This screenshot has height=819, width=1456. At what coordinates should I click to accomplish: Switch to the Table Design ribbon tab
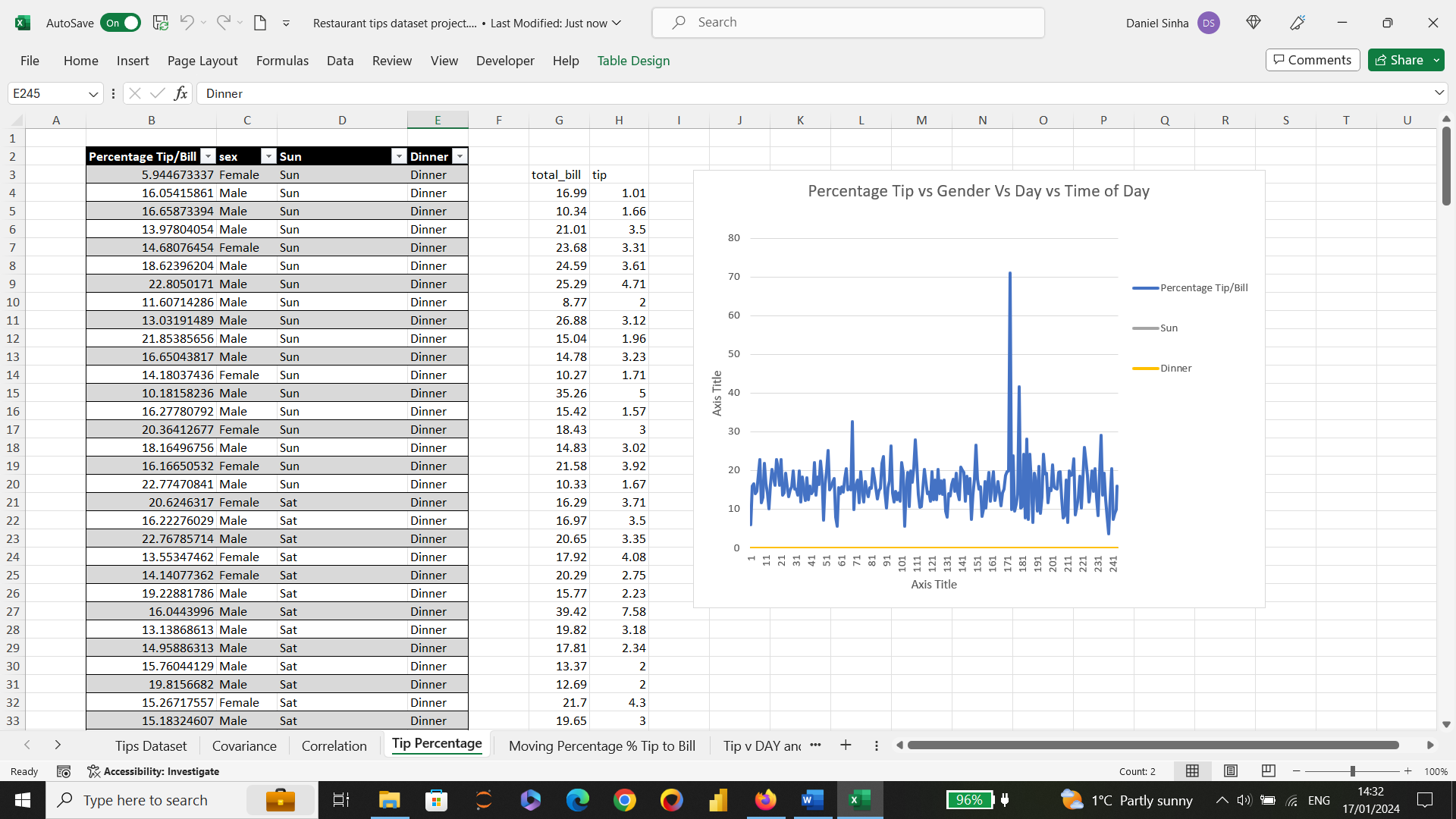point(634,61)
